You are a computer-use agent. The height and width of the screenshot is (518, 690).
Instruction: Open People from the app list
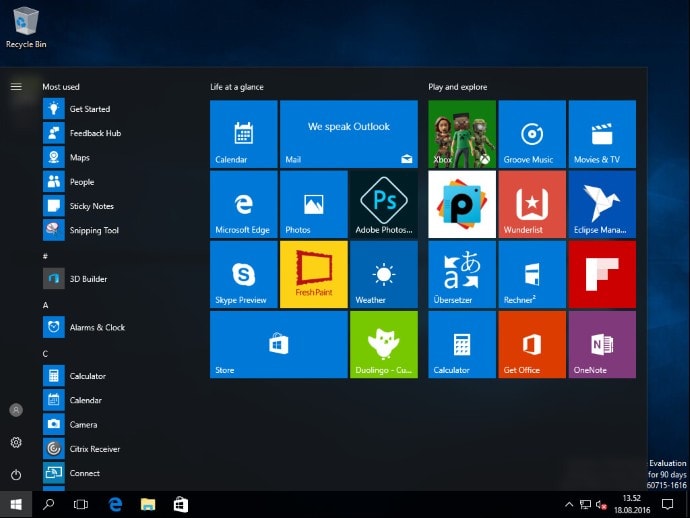coord(117,182)
